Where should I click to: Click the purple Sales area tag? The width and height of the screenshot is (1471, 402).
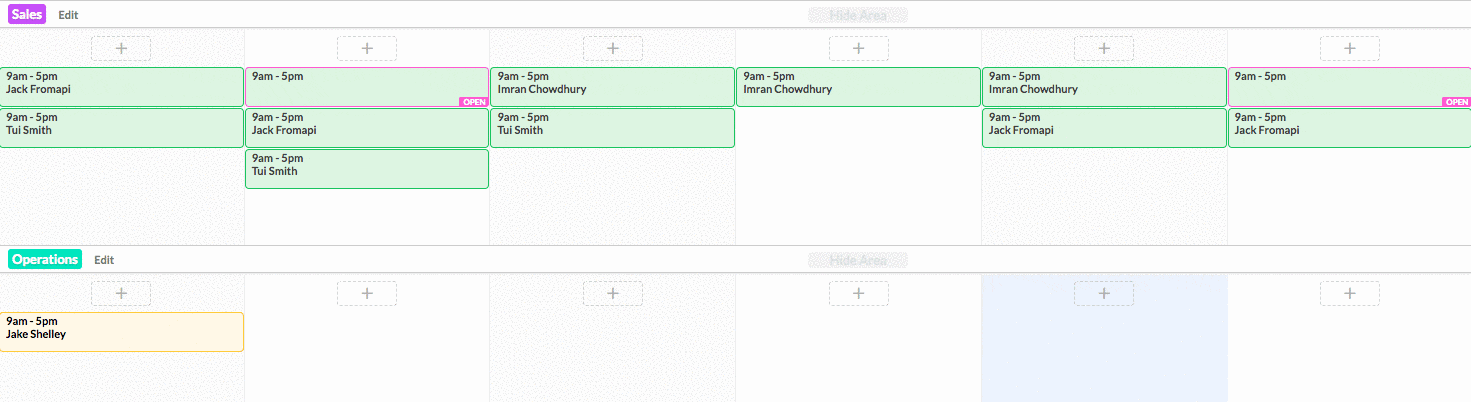[27, 15]
